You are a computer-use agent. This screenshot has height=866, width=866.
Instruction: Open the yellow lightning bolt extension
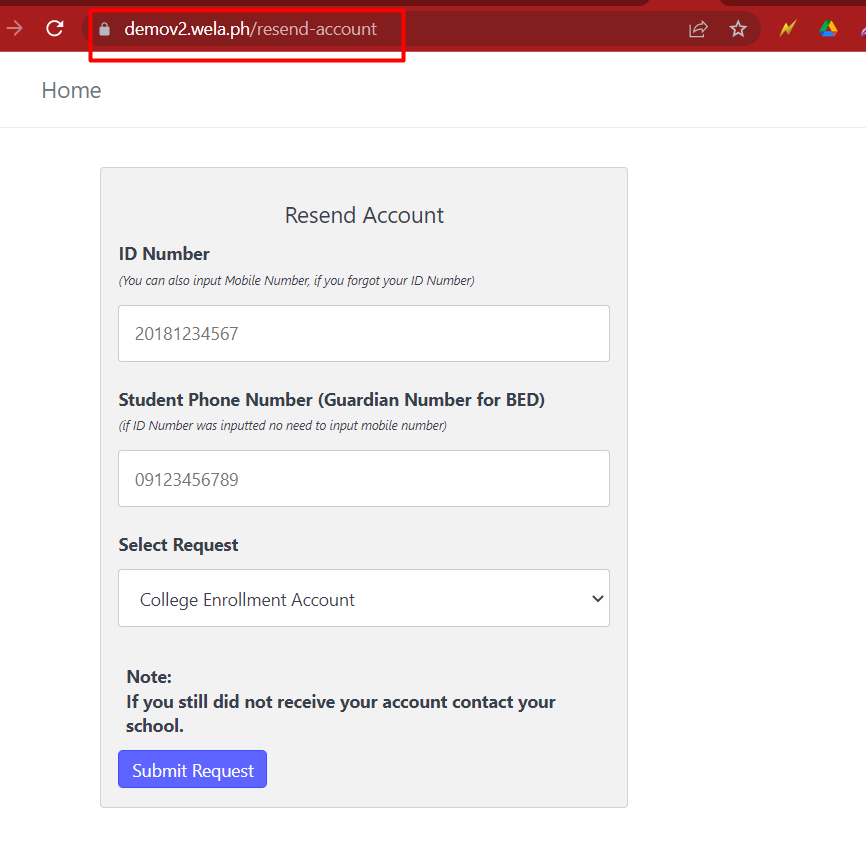(x=788, y=28)
